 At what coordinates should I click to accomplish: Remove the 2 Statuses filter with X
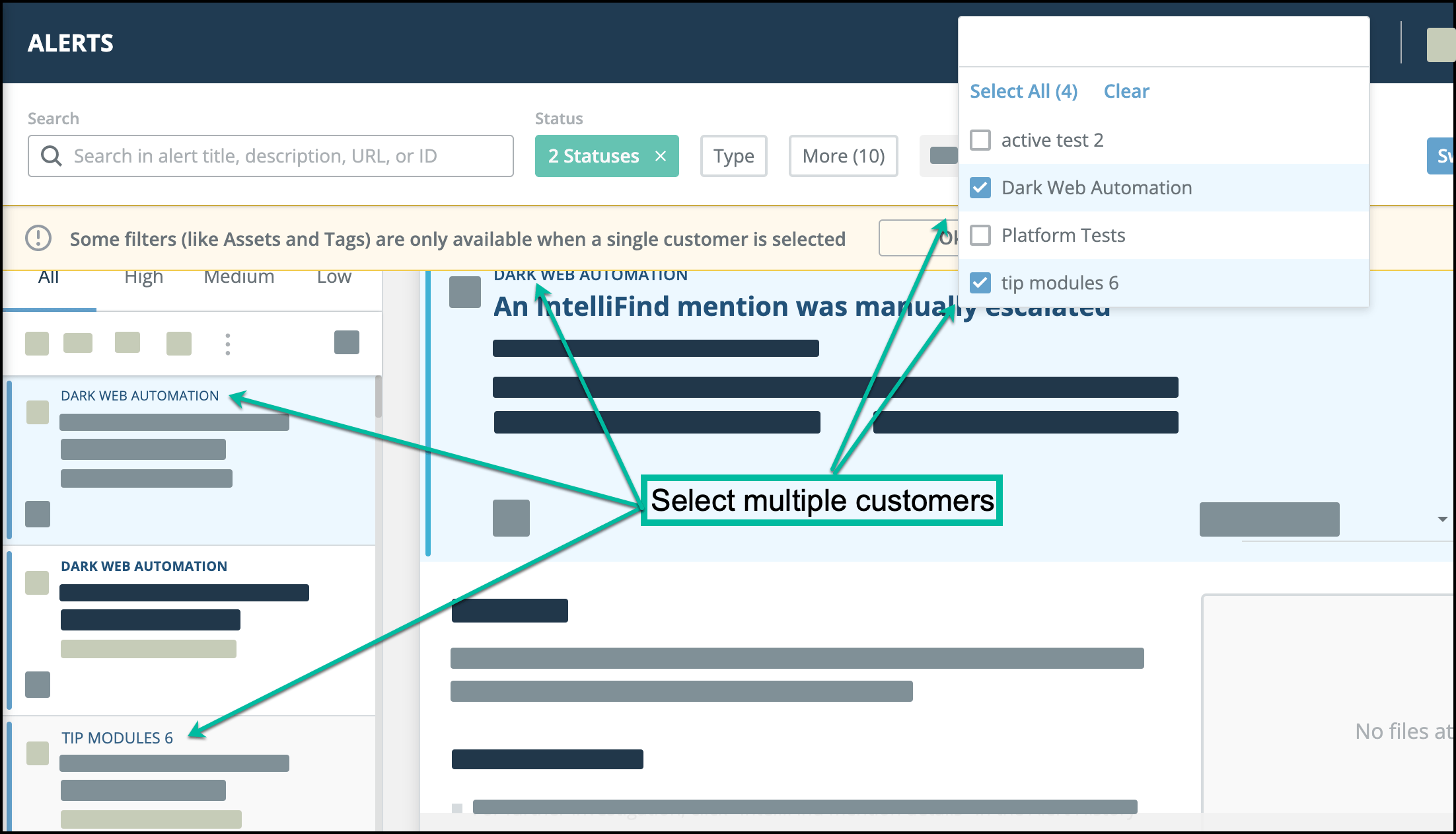tap(660, 156)
